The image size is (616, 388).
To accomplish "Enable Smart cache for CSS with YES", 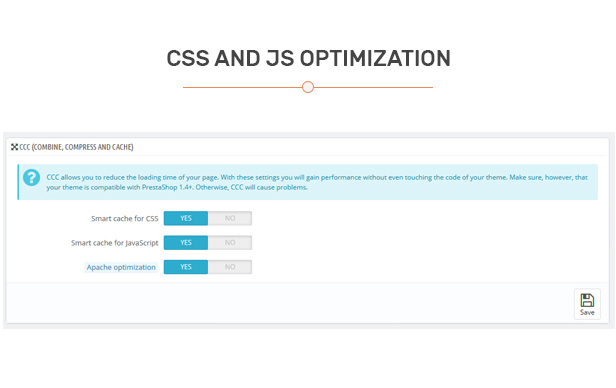I will point(186,218).
